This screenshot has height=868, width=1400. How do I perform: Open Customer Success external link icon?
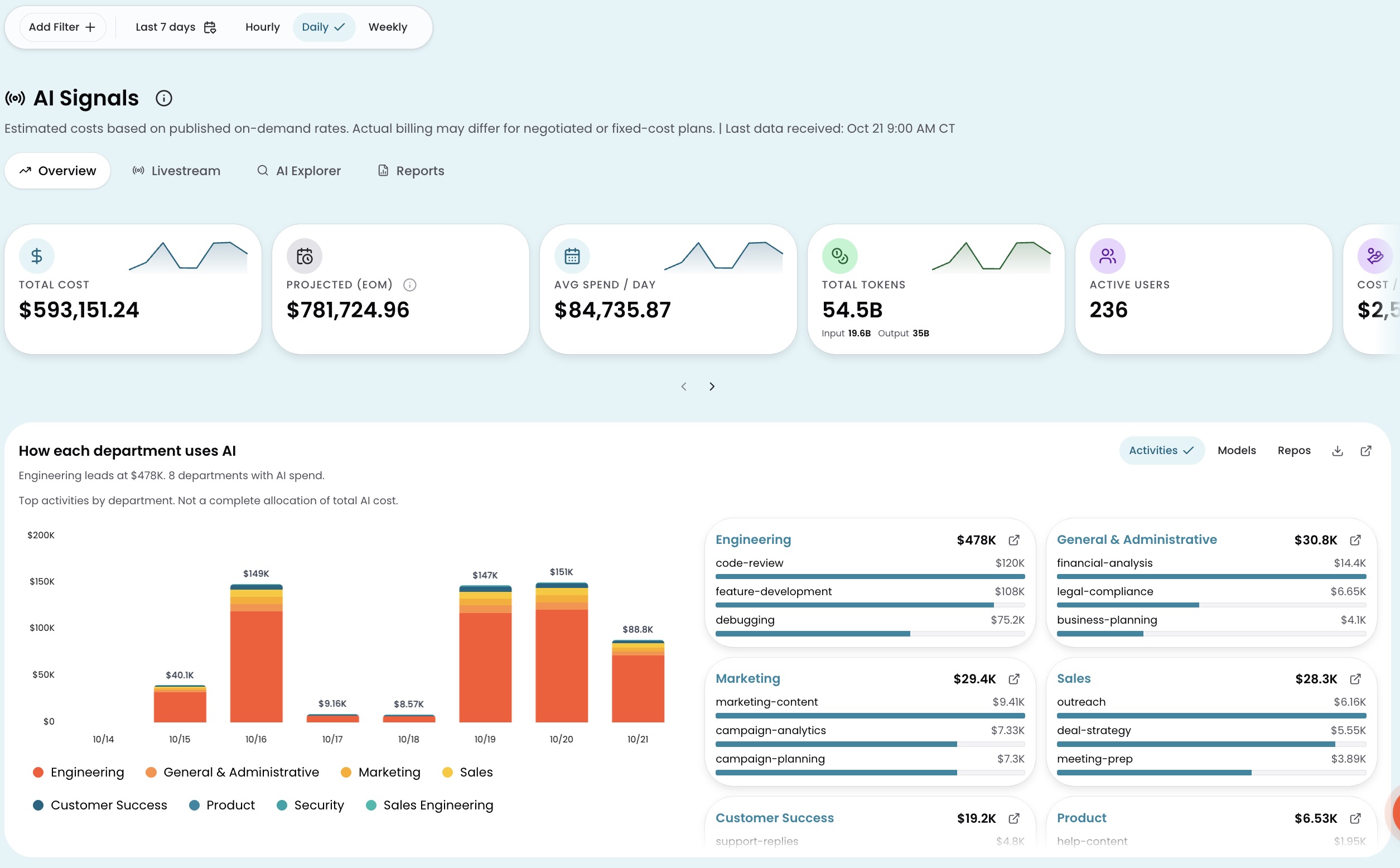[1013, 818]
